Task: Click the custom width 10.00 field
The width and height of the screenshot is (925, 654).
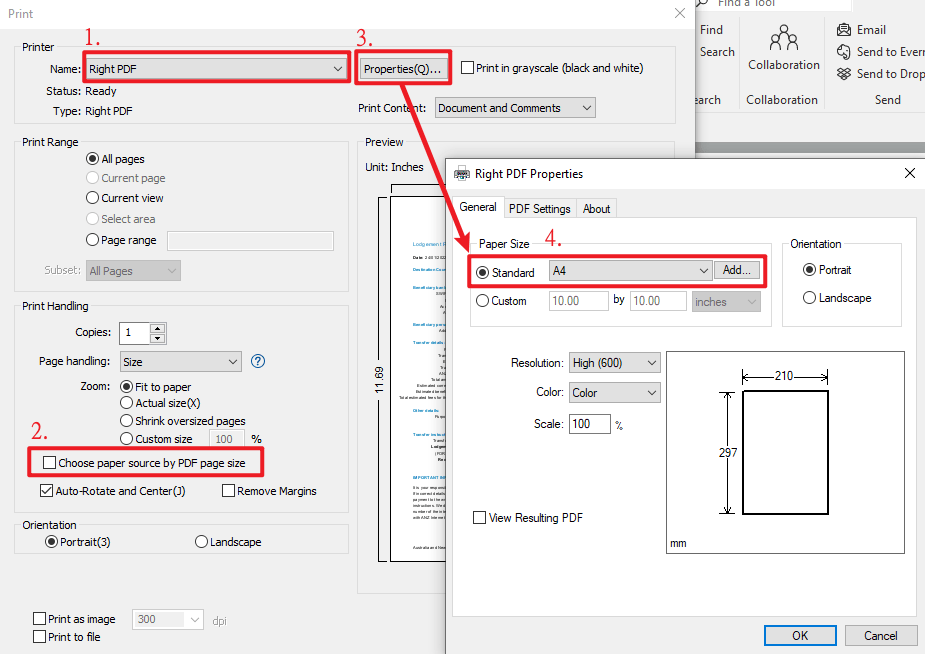Action: tap(579, 301)
